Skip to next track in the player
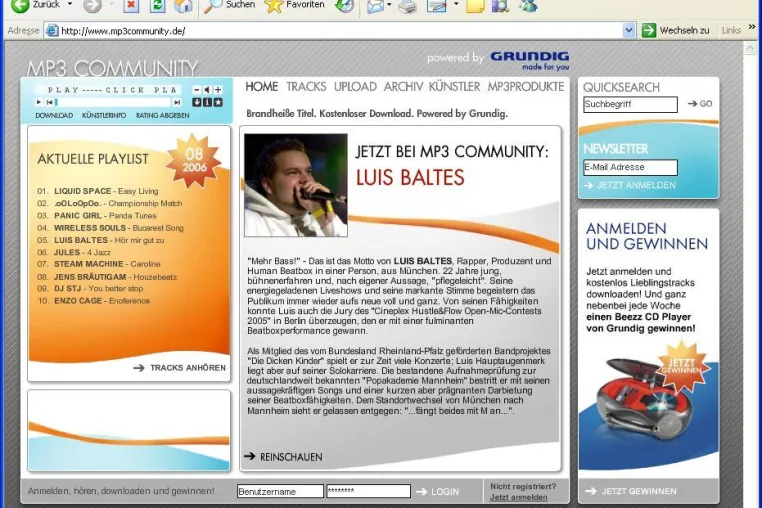The height and width of the screenshot is (508, 762). [177, 102]
